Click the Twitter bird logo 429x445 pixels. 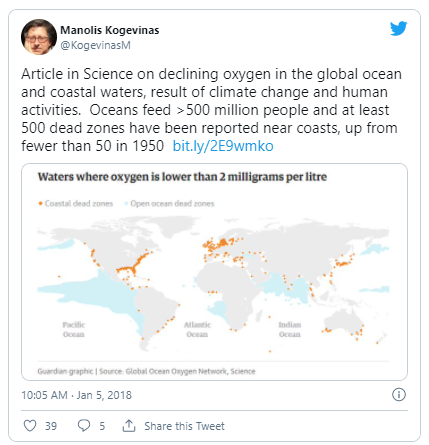[399, 29]
